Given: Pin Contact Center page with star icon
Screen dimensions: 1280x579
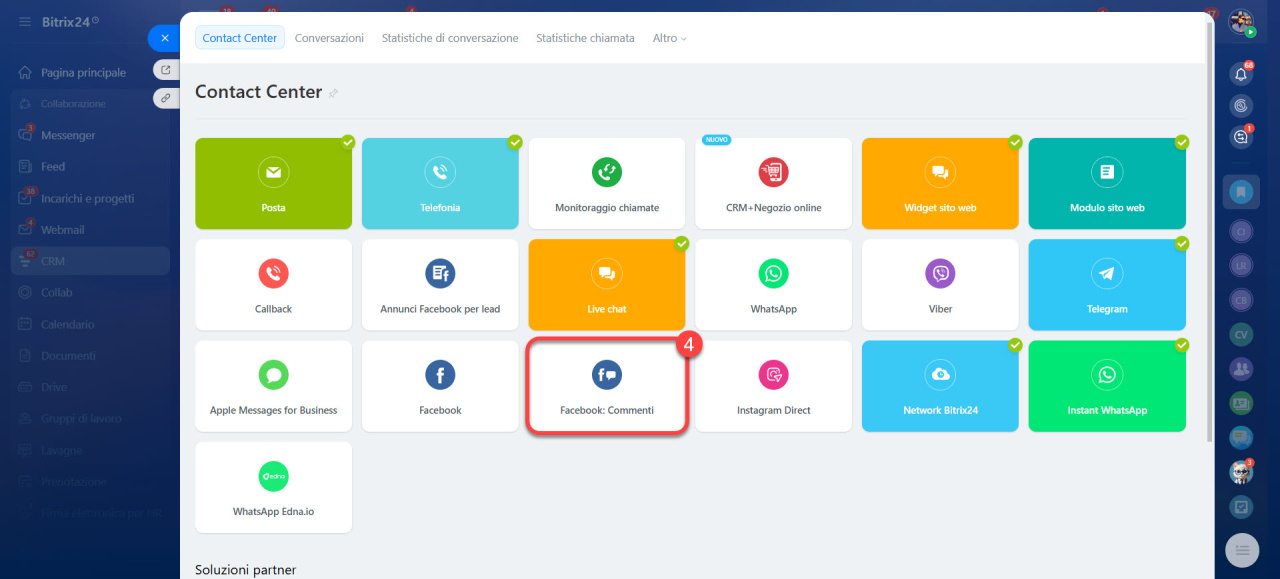Looking at the screenshot, I should (334, 93).
